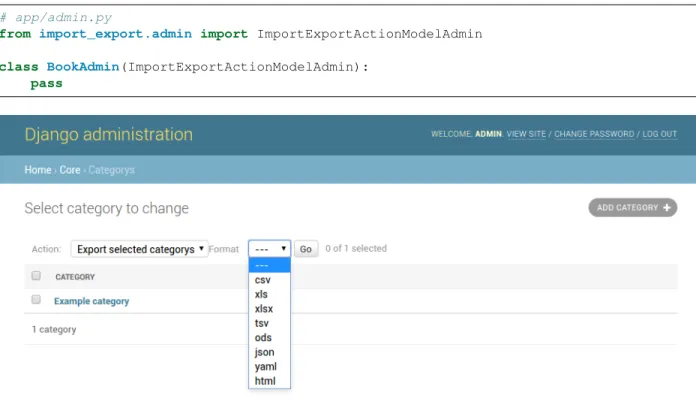Select csv from the format list
Screen dimensions: 696x417
tap(269, 280)
